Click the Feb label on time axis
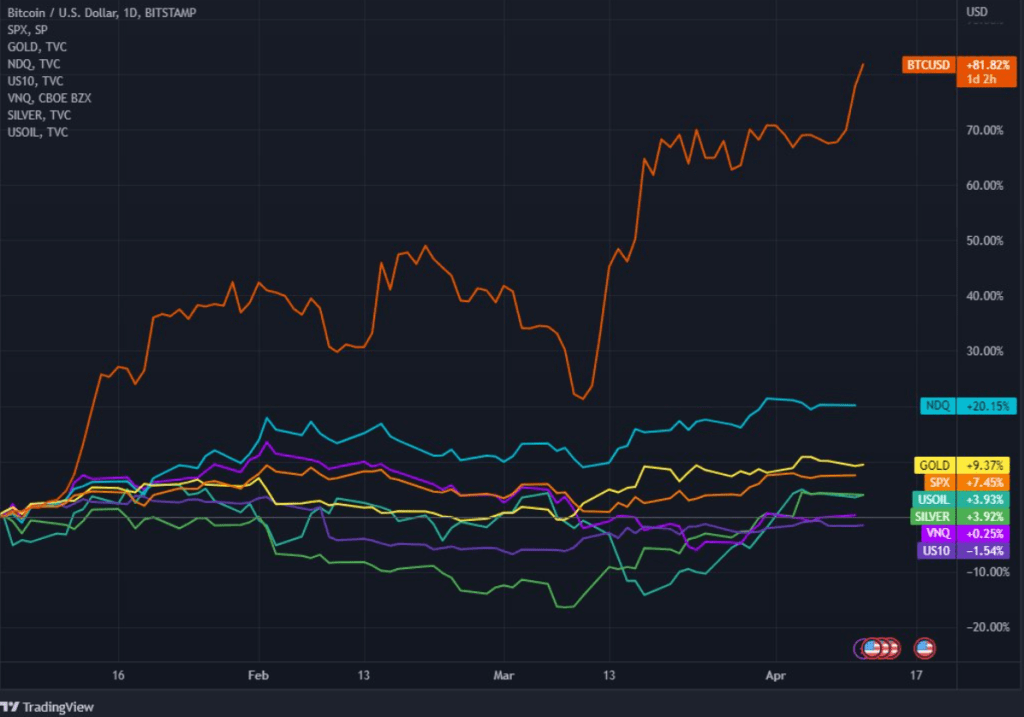 (x=258, y=675)
